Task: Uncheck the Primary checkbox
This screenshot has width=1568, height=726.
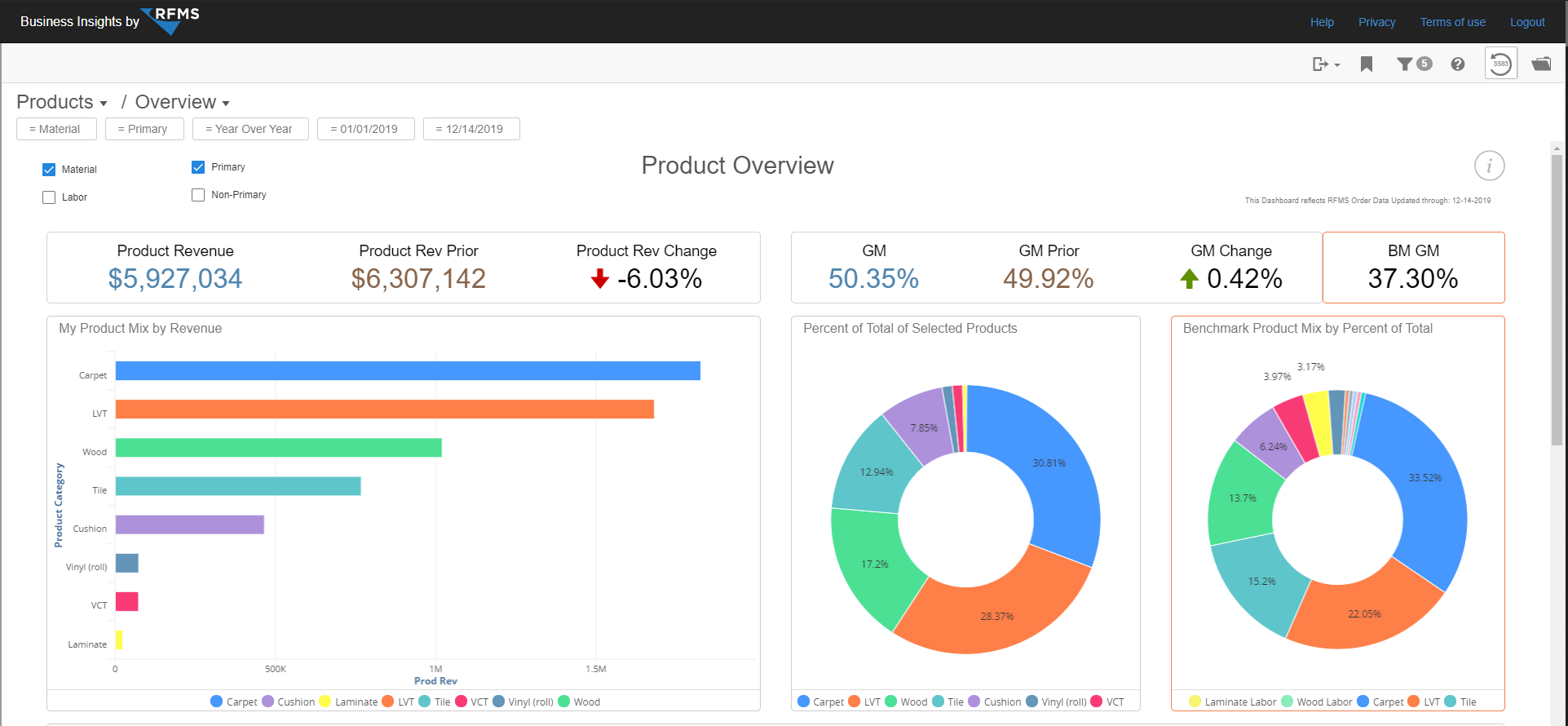Action: tap(198, 167)
